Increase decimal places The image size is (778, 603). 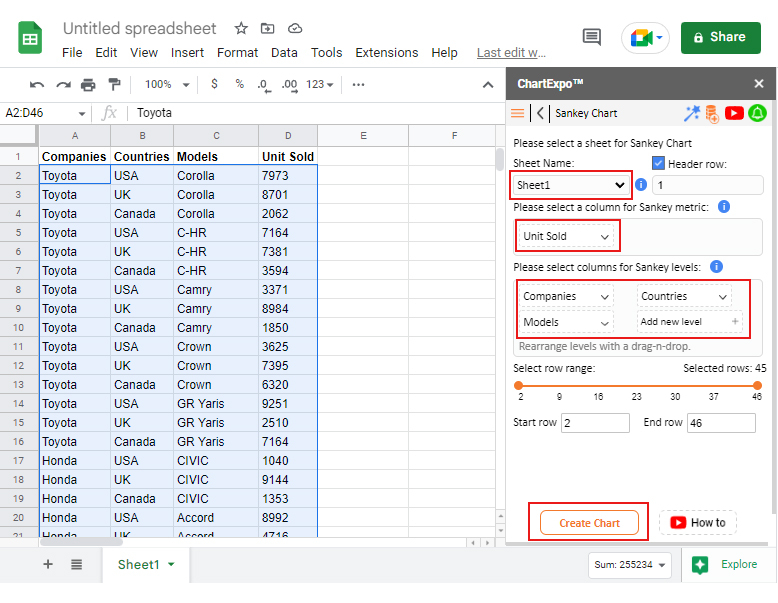290,85
